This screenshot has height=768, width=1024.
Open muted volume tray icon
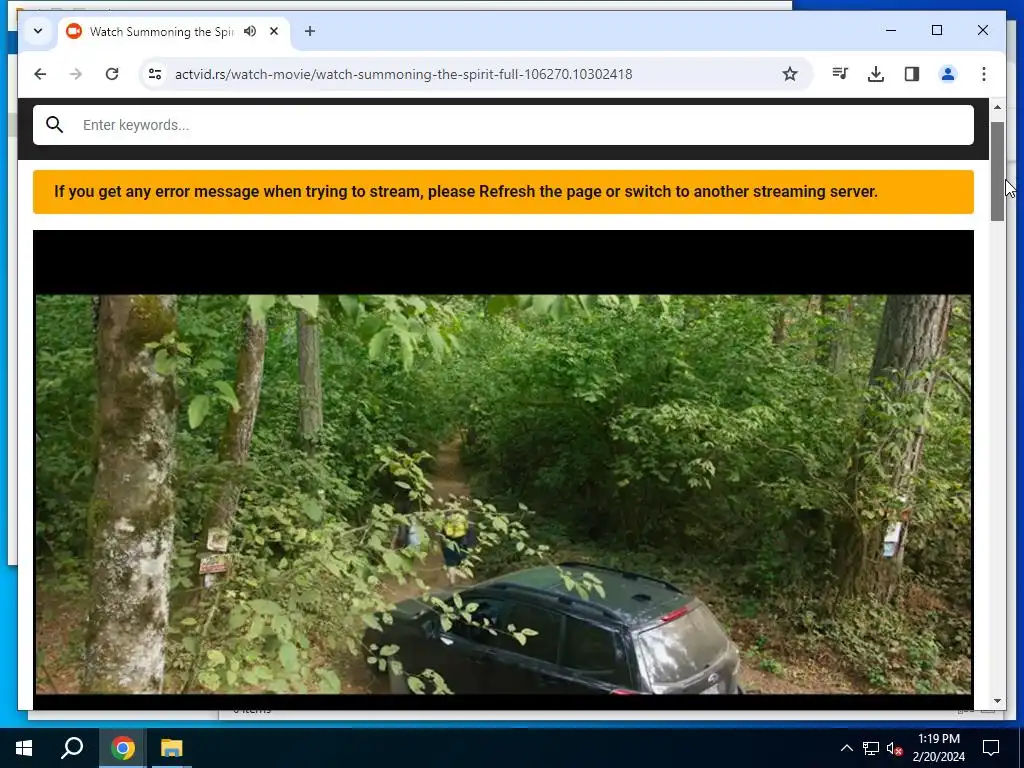[895, 748]
